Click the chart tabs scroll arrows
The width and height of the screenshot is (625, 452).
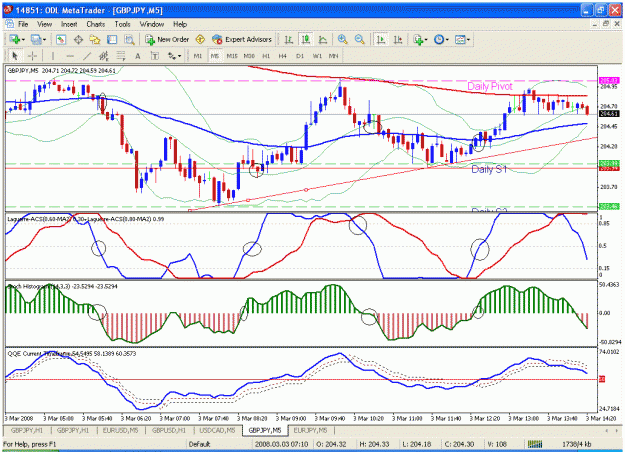(x=612, y=430)
